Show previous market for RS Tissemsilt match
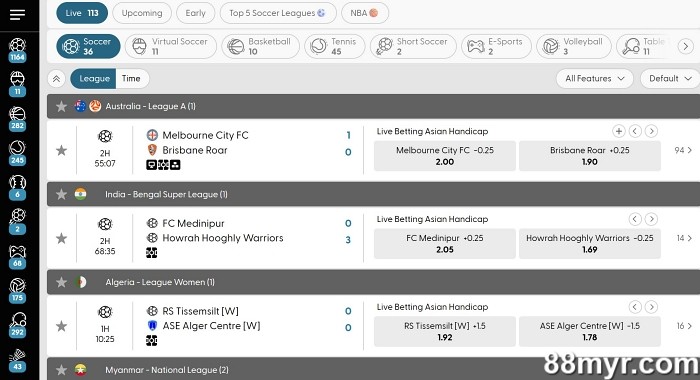 click(x=635, y=307)
